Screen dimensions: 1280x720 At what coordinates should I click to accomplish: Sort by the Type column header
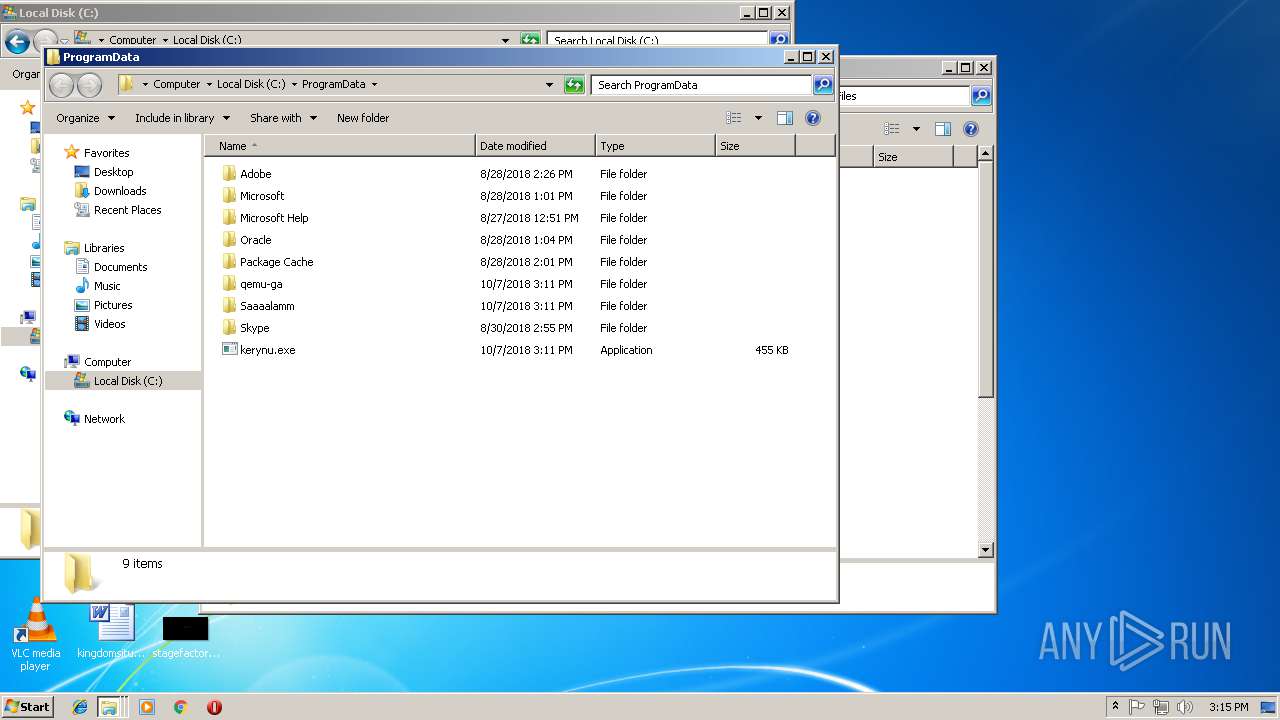[x=655, y=146]
